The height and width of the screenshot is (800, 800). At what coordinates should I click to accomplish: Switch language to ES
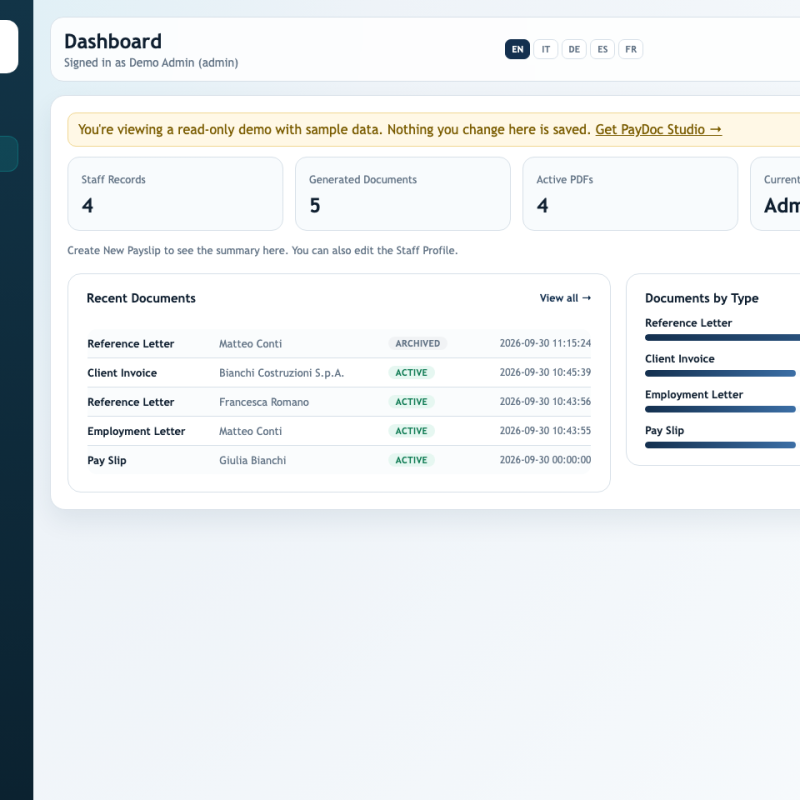pos(603,49)
